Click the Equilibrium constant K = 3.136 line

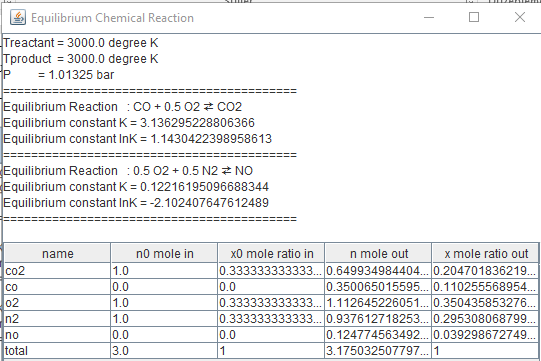(x=129, y=123)
